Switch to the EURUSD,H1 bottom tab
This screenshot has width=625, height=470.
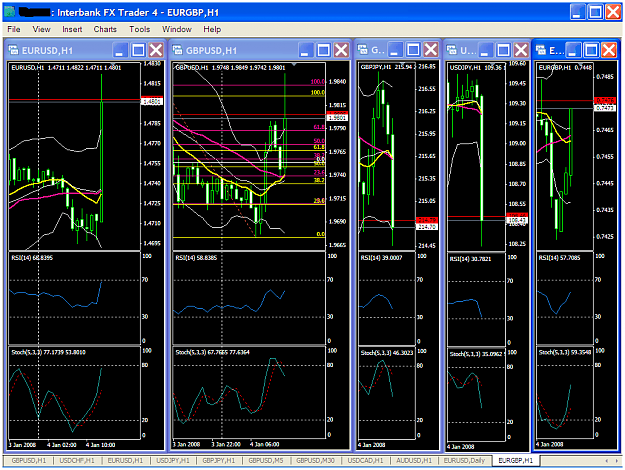pos(125,460)
